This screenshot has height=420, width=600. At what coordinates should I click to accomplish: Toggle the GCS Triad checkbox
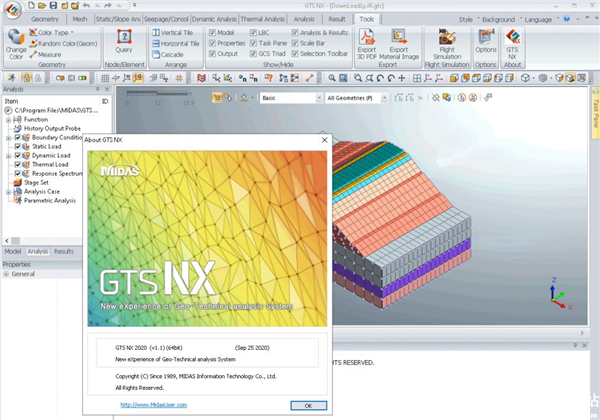pyautogui.click(x=253, y=54)
